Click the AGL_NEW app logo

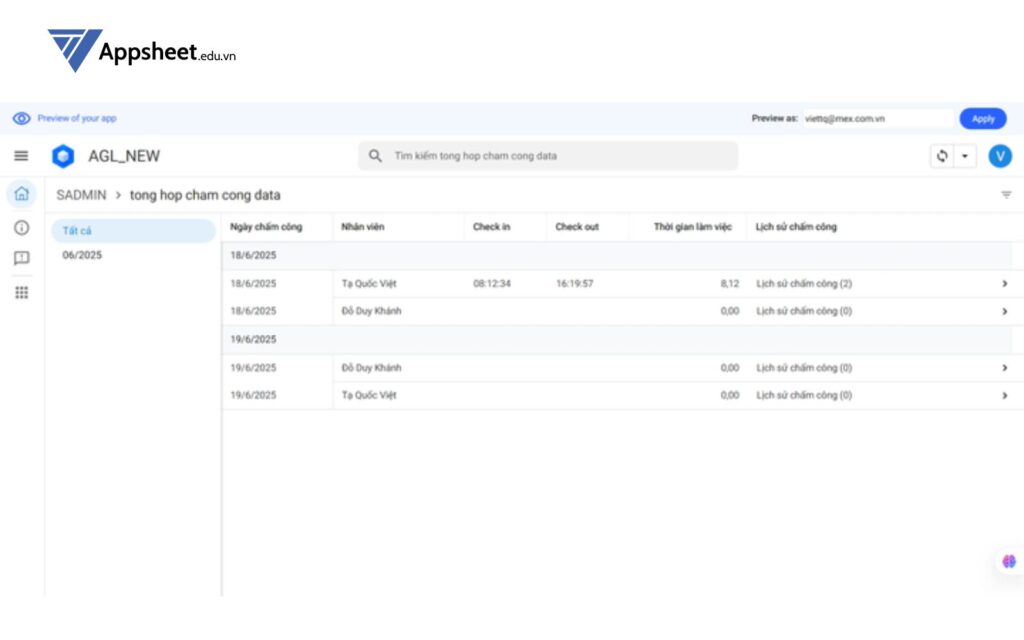pos(63,156)
